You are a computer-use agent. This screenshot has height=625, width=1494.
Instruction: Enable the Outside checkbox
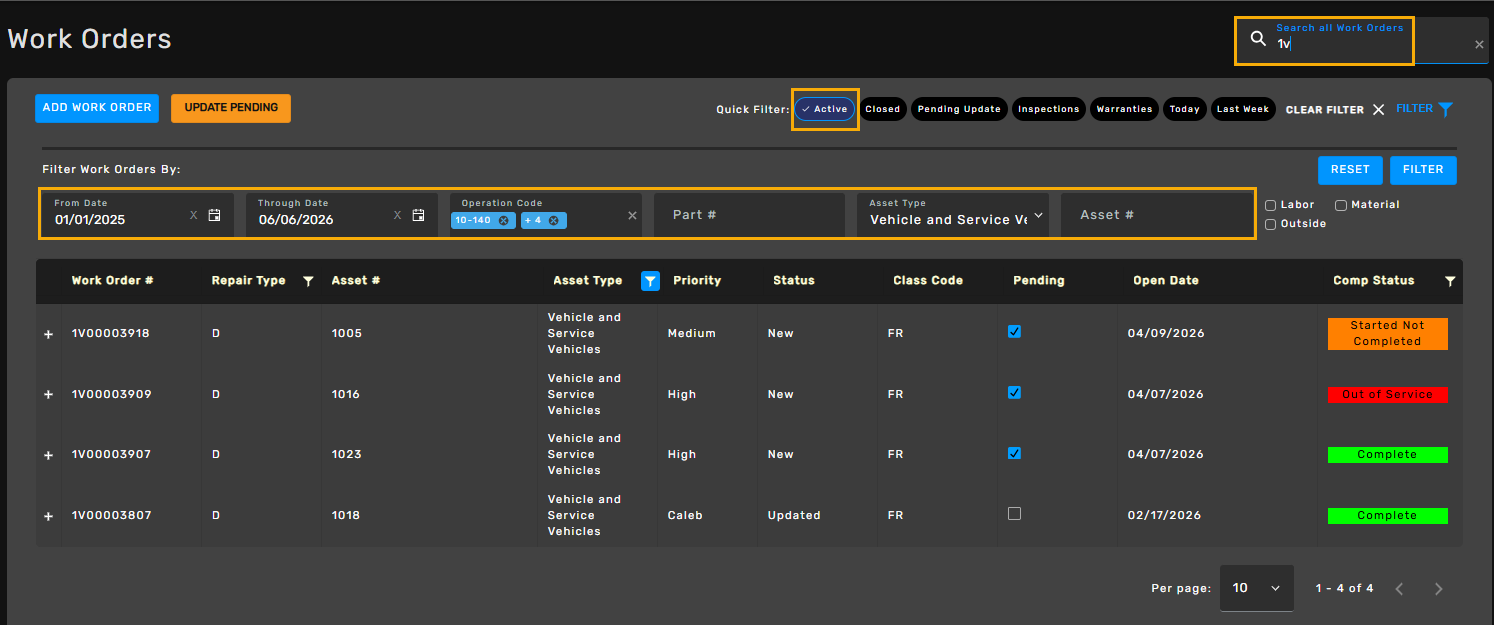point(1271,224)
